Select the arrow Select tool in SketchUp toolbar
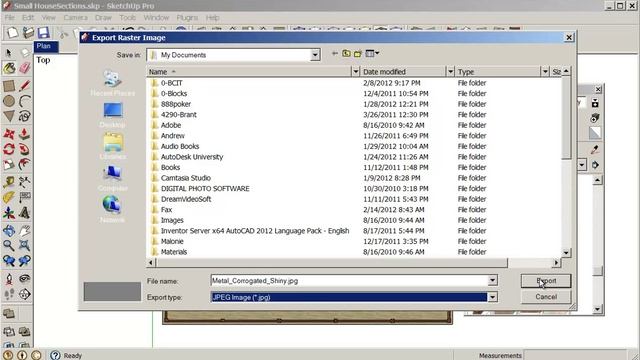The image size is (640, 360). pyautogui.click(x=9, y=53)
